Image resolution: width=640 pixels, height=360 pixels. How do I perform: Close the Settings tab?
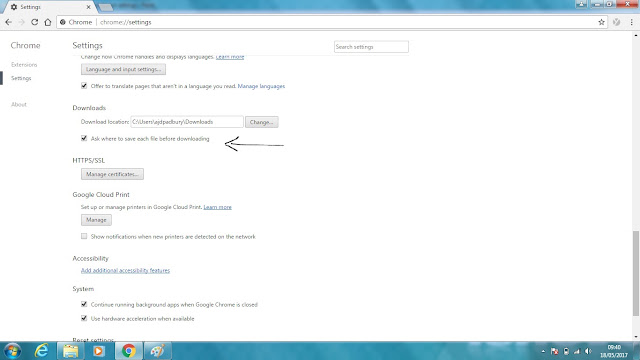89,7
